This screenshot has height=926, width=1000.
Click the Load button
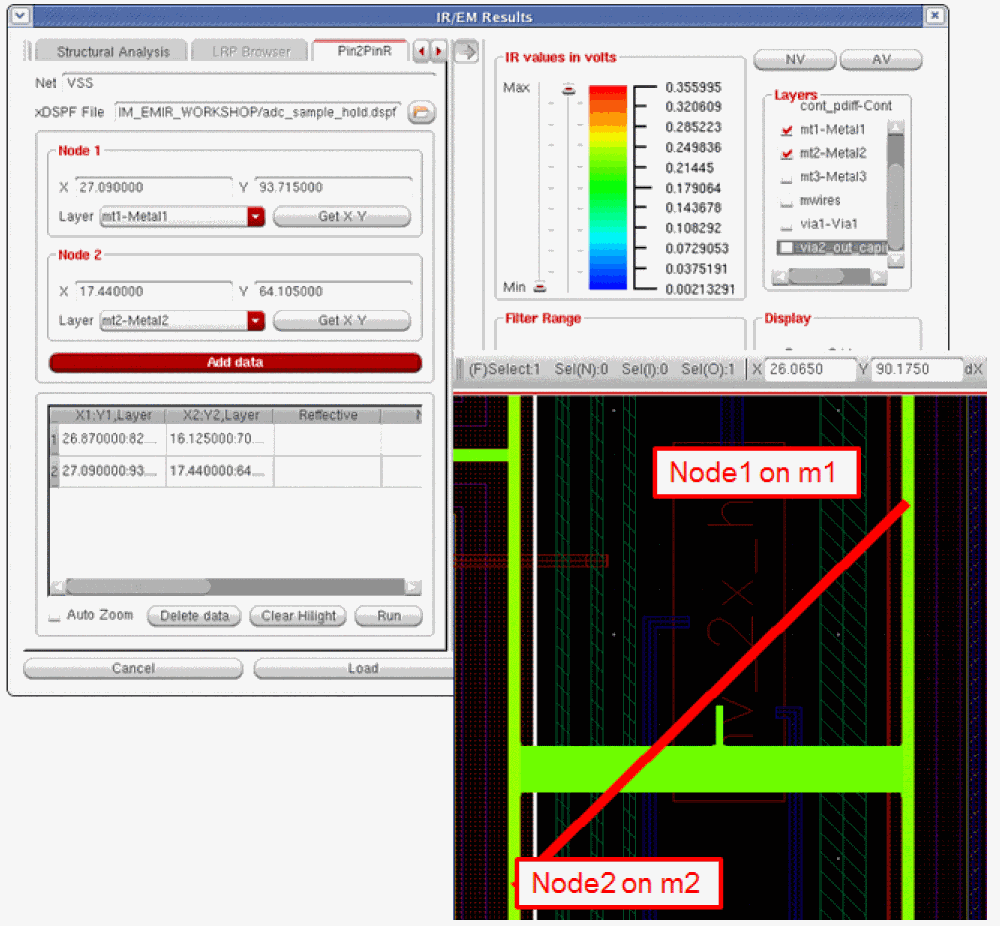[355, 668]
